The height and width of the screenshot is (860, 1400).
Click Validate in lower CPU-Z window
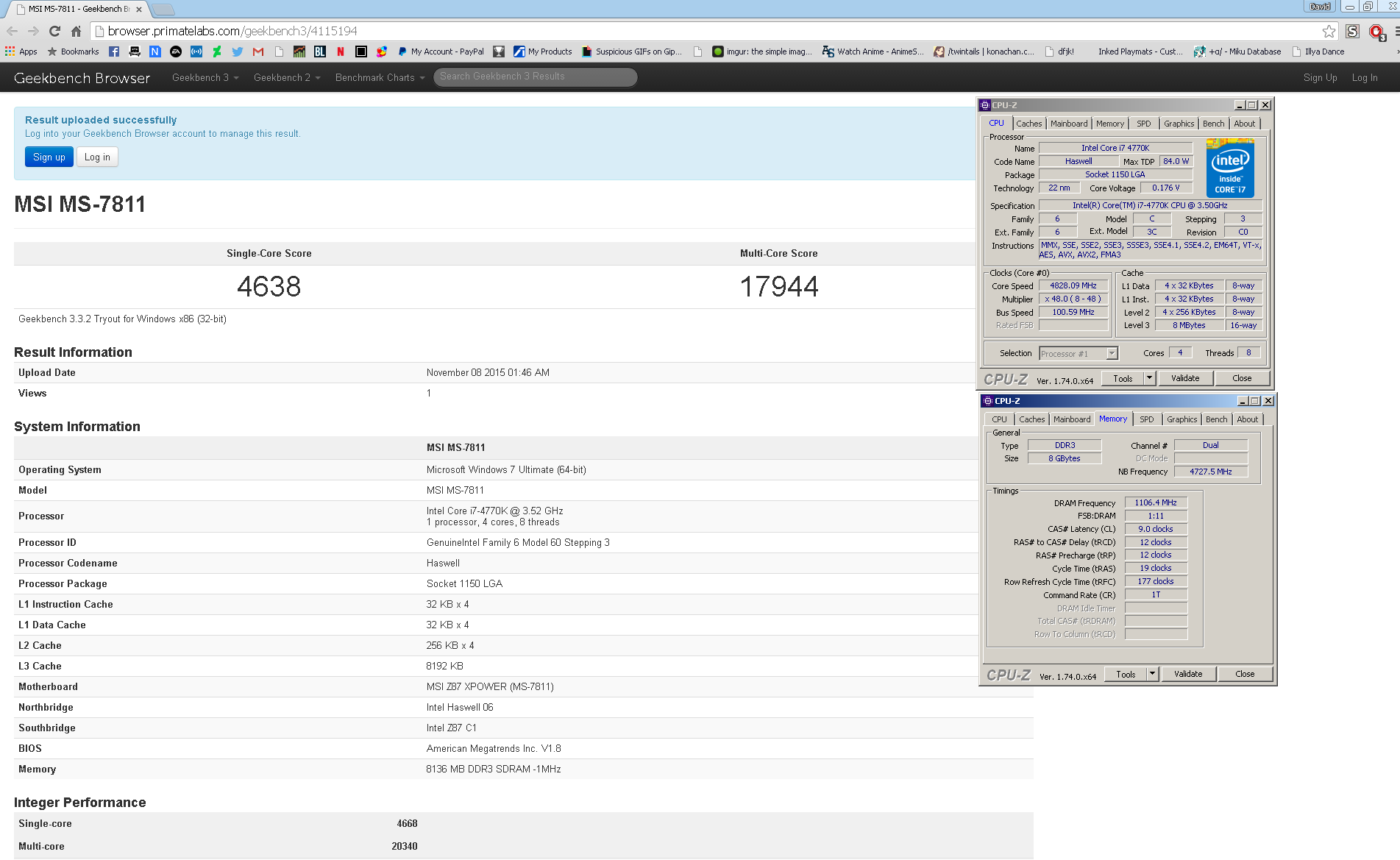tap(1188, 674)
